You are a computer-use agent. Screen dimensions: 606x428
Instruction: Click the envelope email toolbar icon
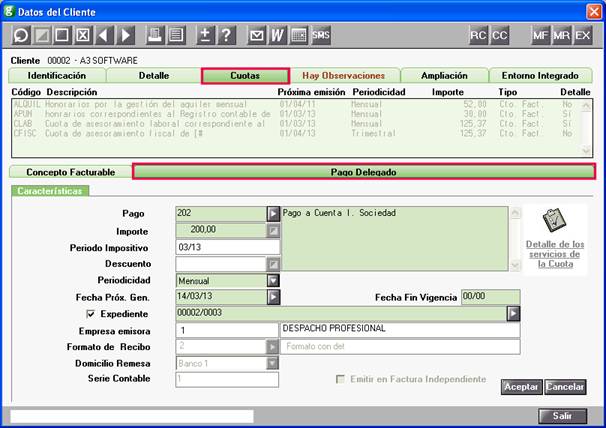(257, 36)
